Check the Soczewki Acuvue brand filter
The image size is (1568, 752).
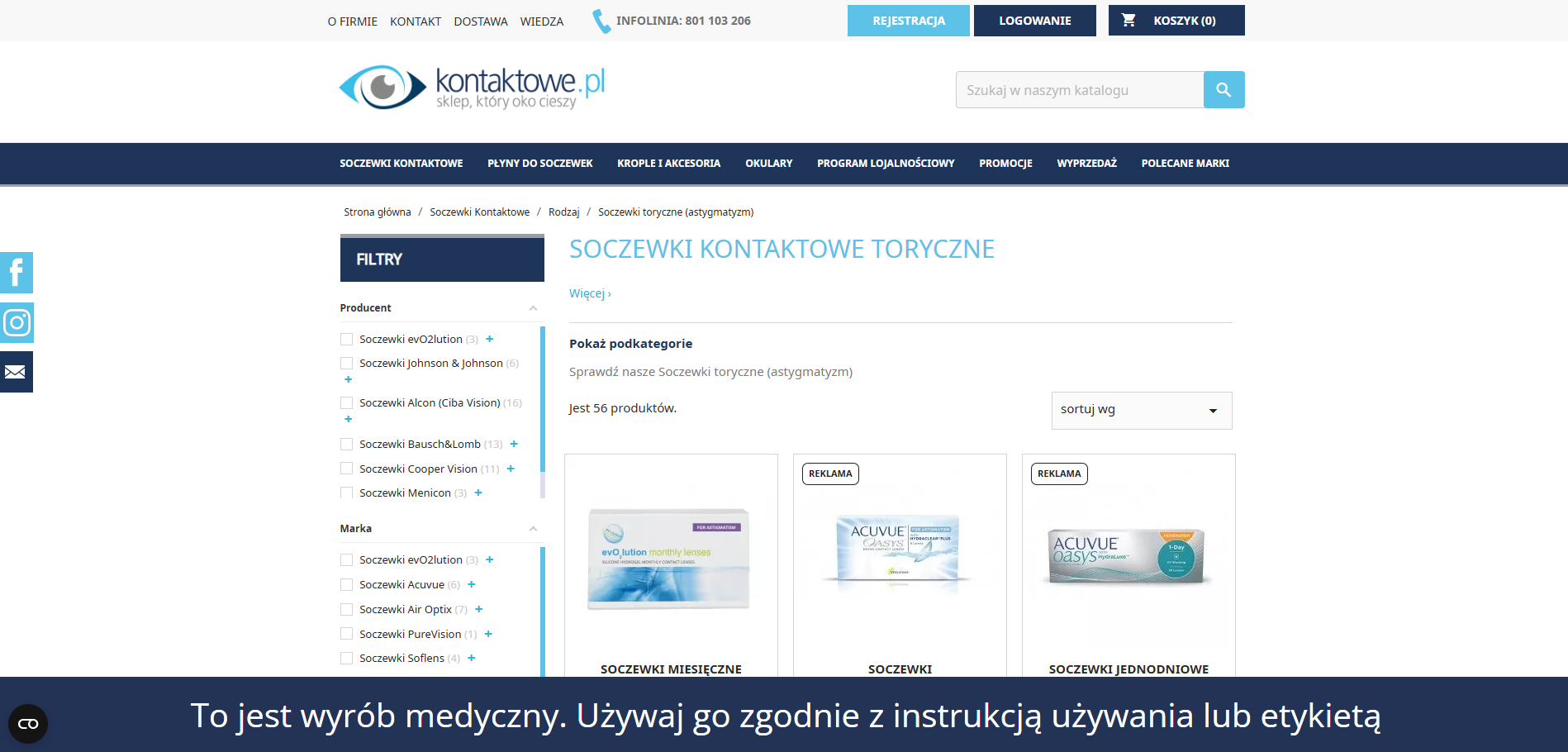346,584
